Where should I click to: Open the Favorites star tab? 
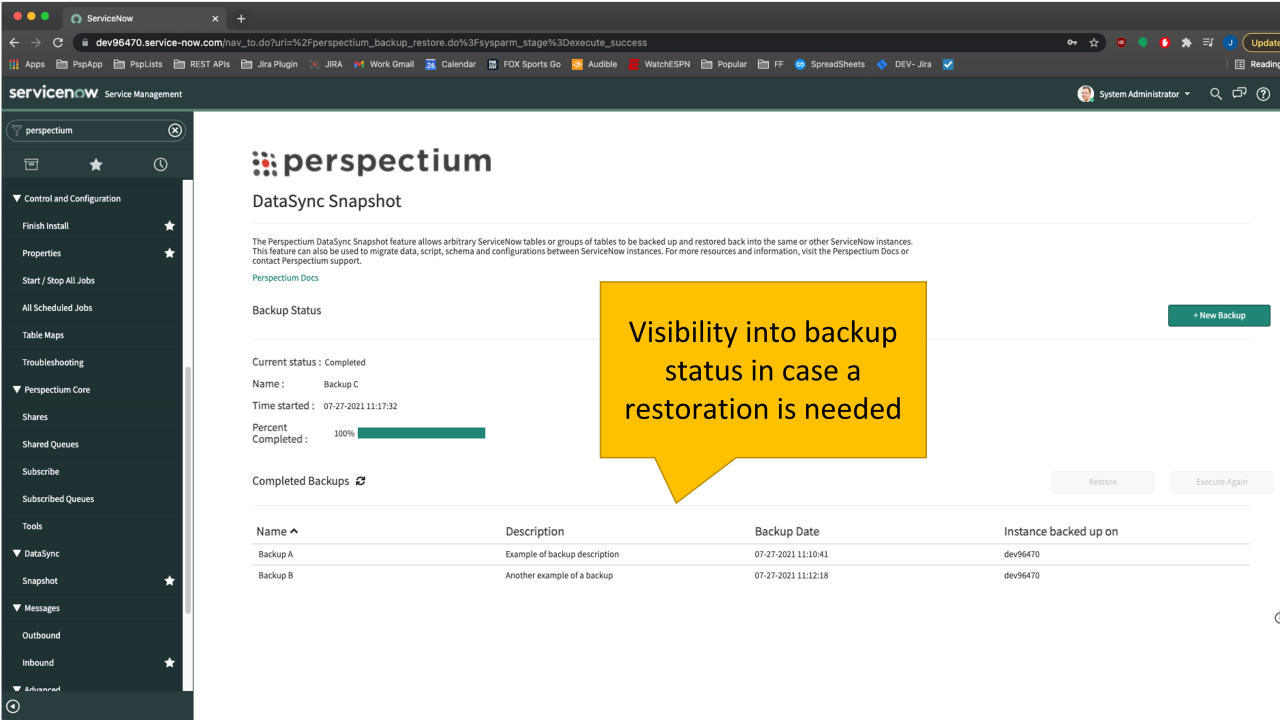(96, 164)
